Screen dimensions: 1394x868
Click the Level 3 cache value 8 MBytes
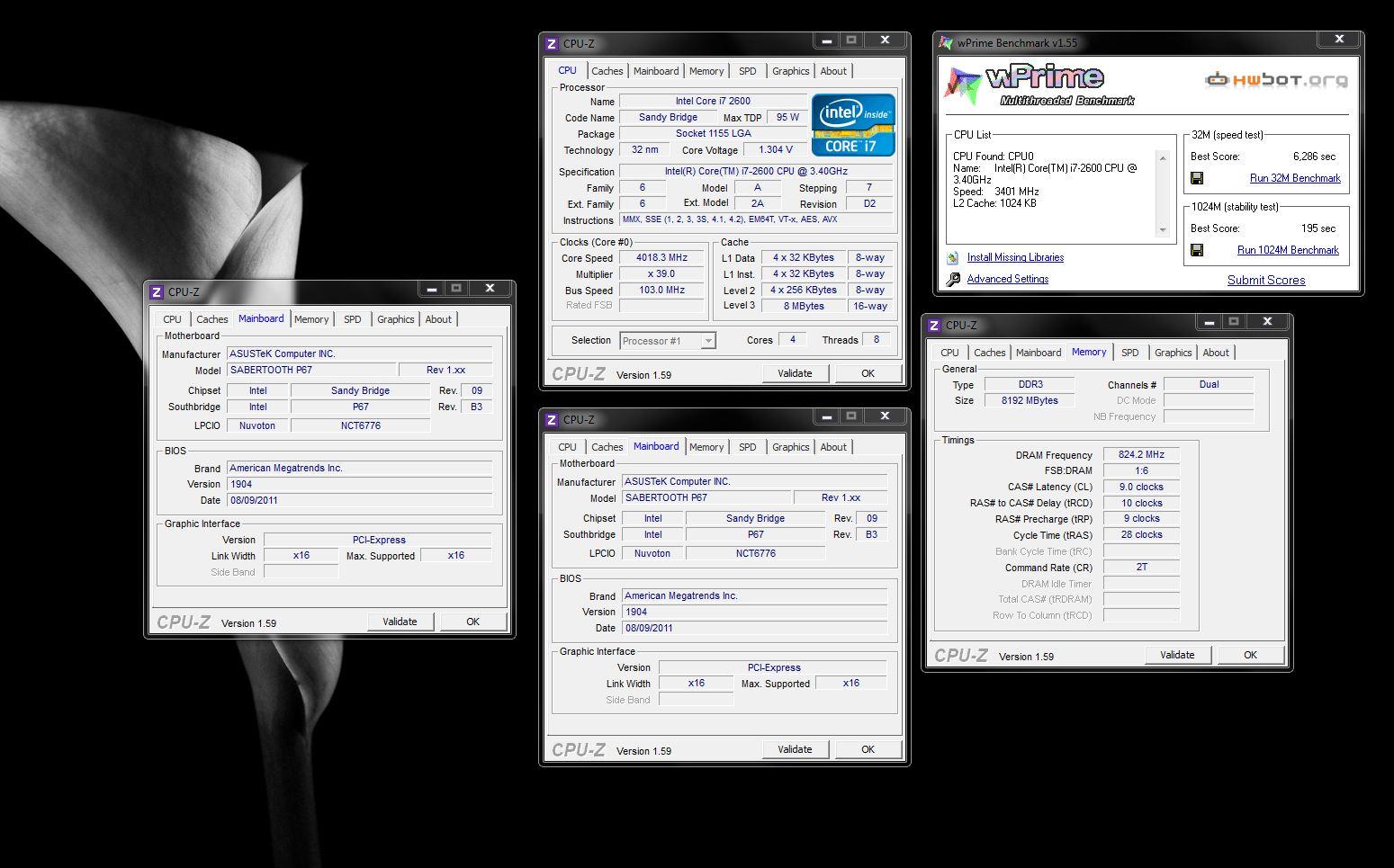click(x=804, y=306)
